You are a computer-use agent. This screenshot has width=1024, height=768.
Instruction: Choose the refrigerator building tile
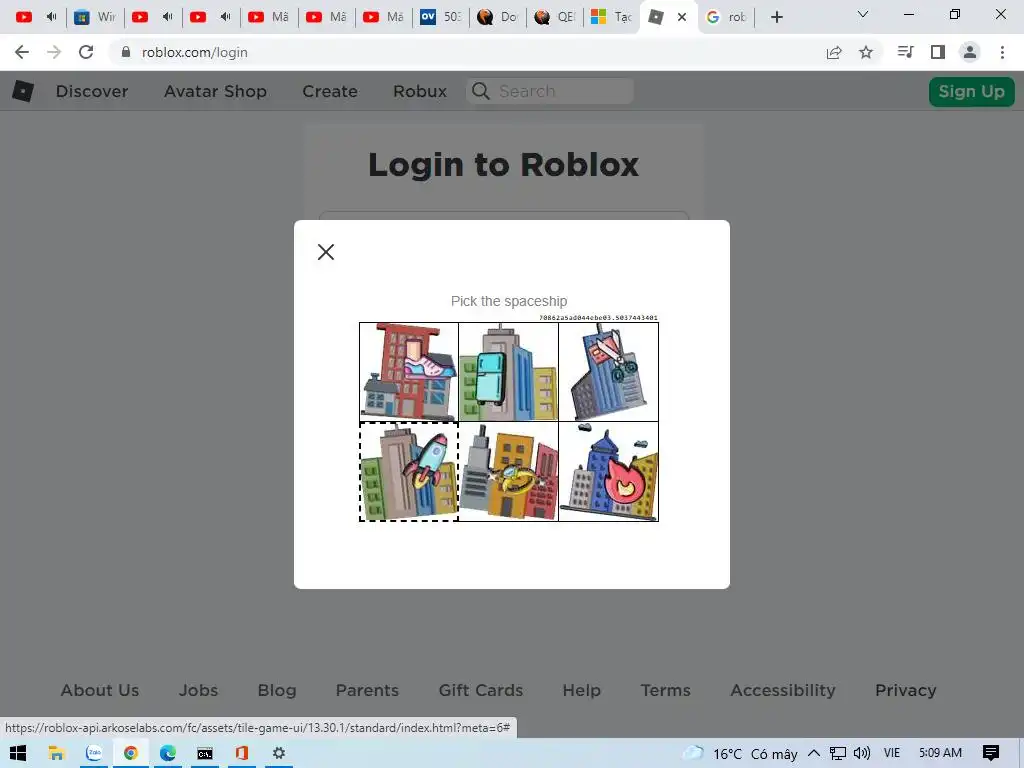tap(509, 372)
